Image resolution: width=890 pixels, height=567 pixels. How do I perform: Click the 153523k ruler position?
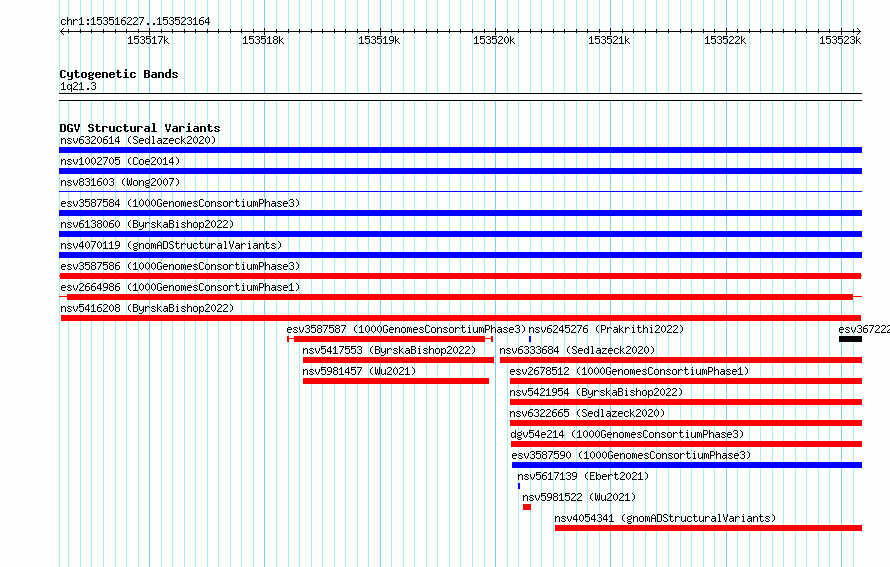(x=840, y=40)
